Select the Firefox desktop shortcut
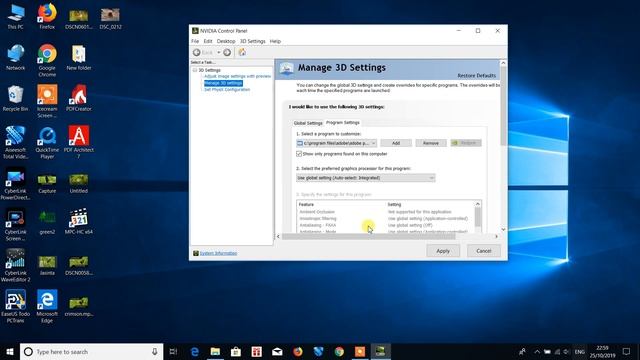 click(47, 16)
